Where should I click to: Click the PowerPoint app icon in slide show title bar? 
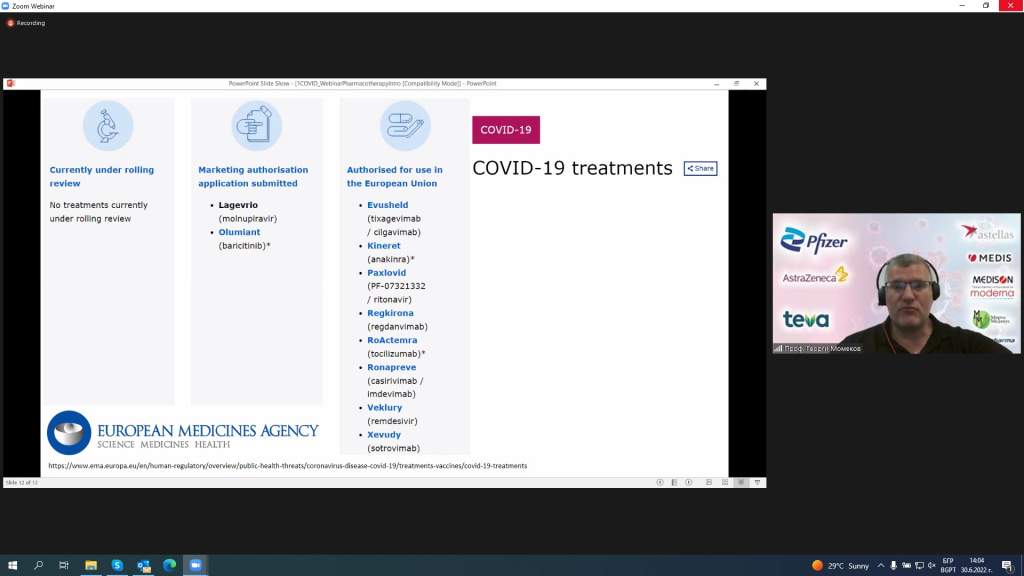click(10, 84)
